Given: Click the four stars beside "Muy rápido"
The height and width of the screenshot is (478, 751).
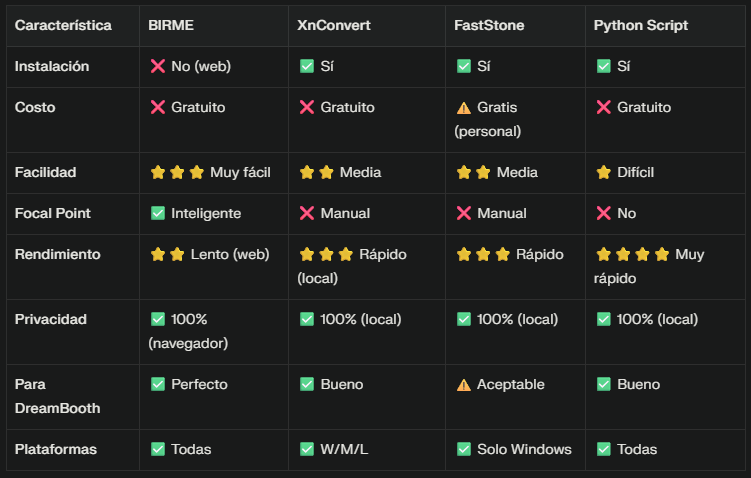Looking at the screenshot, I should click(632, 254).
